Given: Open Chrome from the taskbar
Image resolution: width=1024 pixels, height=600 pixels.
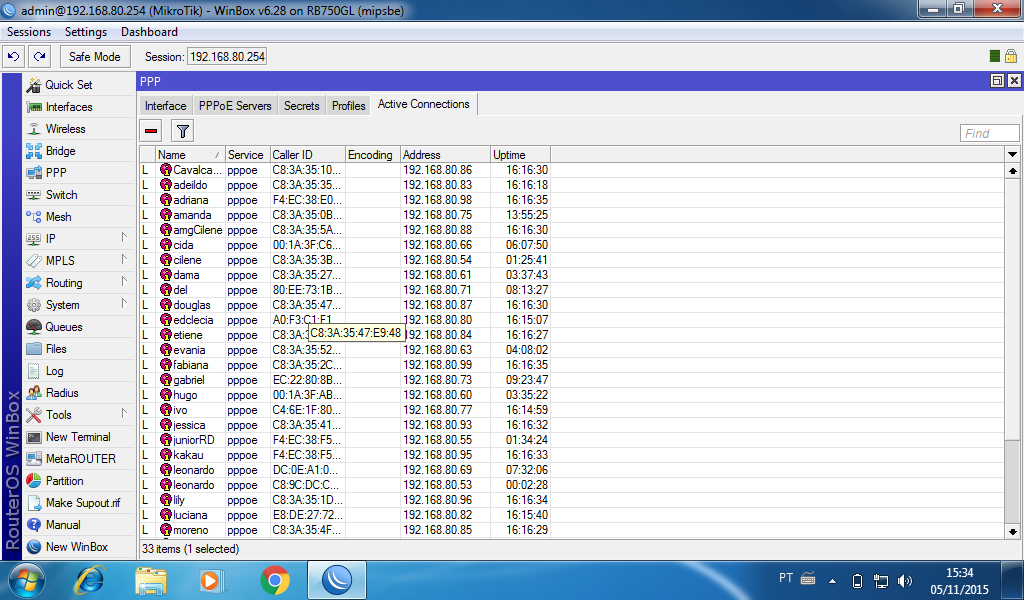Looking at the screenshot, I should click(x=275, y=580).
